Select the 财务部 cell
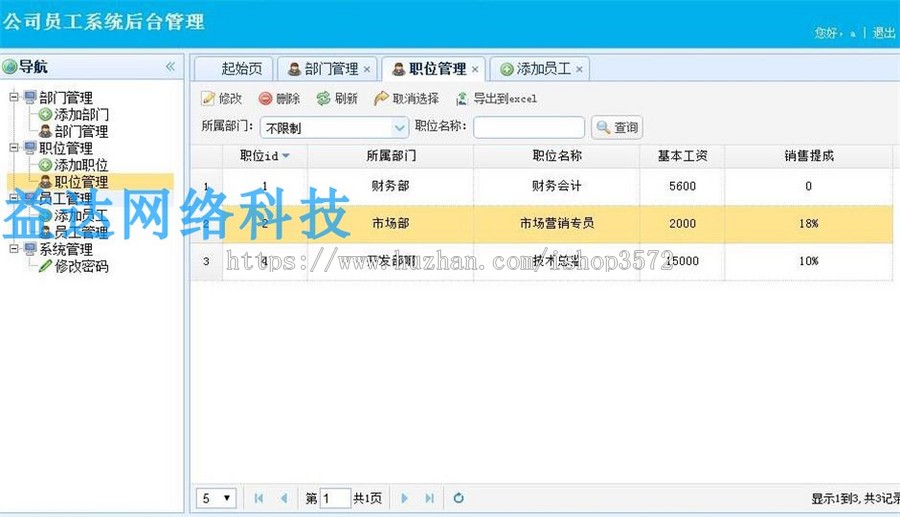The width and height of the screenshot is (900, 517). [x=391, y=186]
